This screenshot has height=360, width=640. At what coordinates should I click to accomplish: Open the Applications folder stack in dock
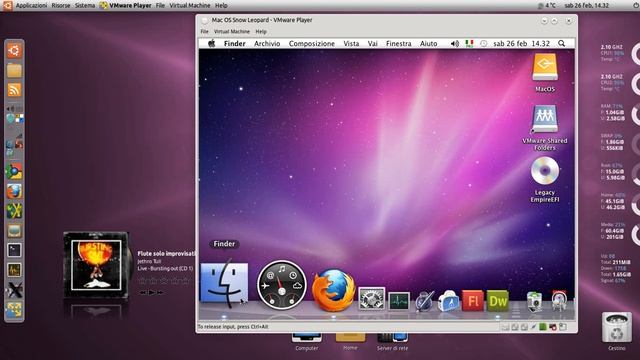(x=448, y=301)
